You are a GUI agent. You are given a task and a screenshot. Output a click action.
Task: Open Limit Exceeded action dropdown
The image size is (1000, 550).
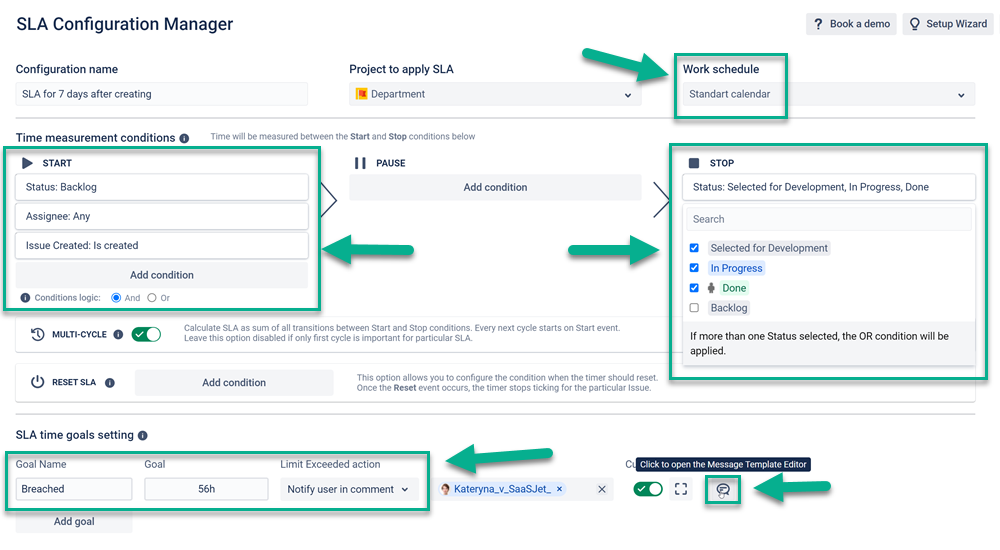tap(348, 489)
